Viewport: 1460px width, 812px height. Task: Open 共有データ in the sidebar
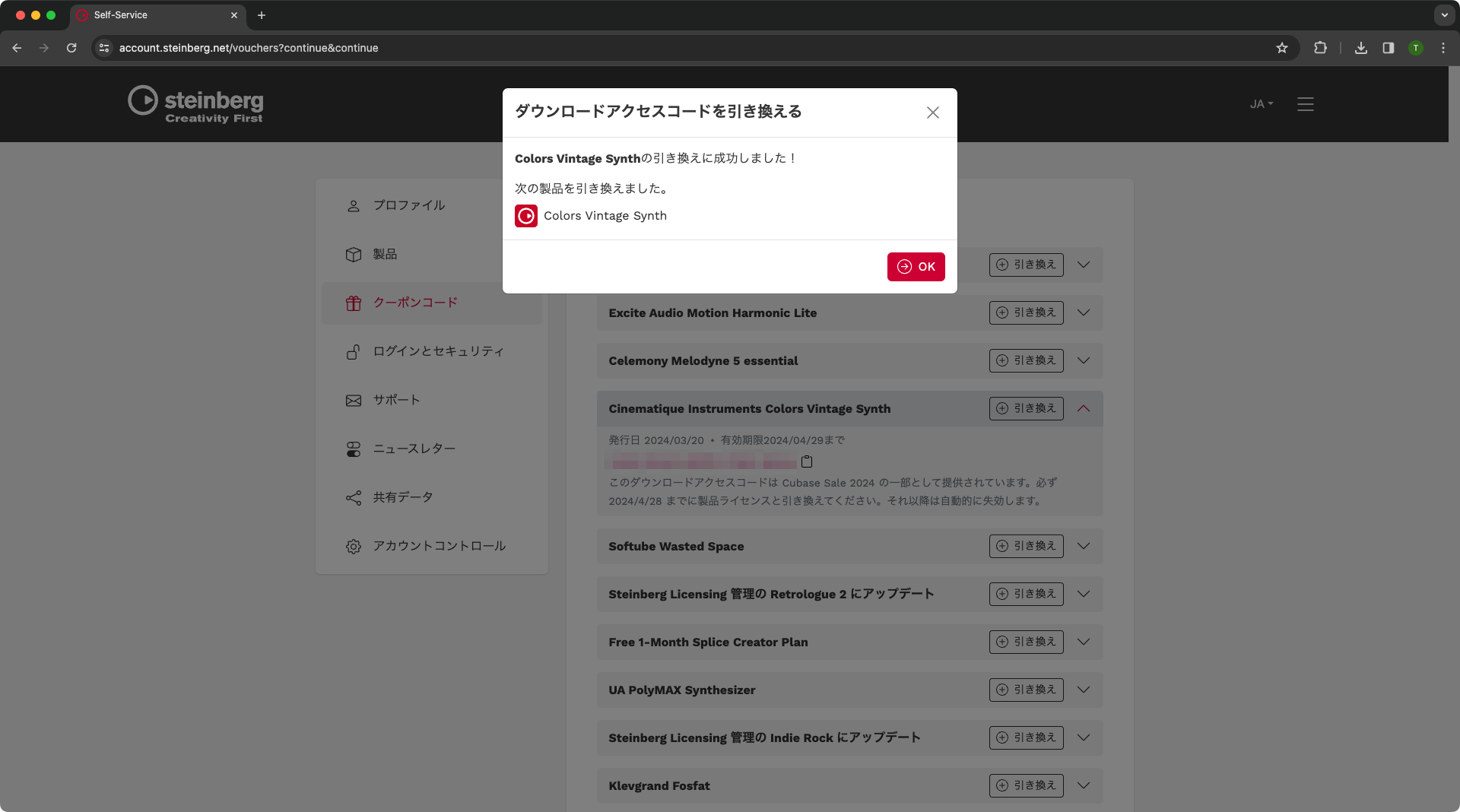(x=432, y=497)
